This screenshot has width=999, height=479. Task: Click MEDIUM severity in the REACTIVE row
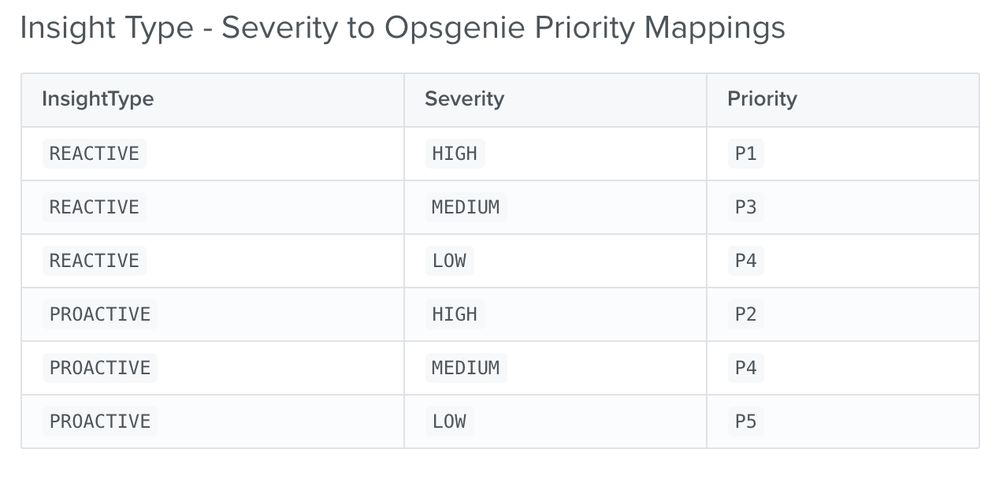pyautogui.click(x=465, y=208)
